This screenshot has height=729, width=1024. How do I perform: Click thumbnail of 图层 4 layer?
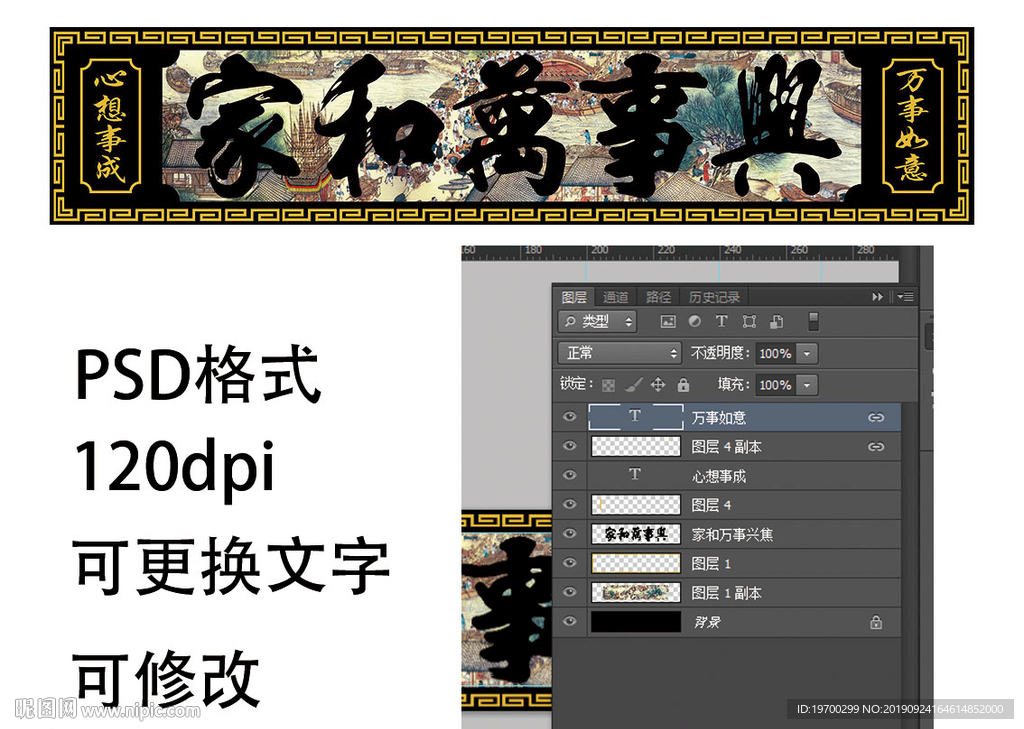pyautogui.click(x=635, y=504)
